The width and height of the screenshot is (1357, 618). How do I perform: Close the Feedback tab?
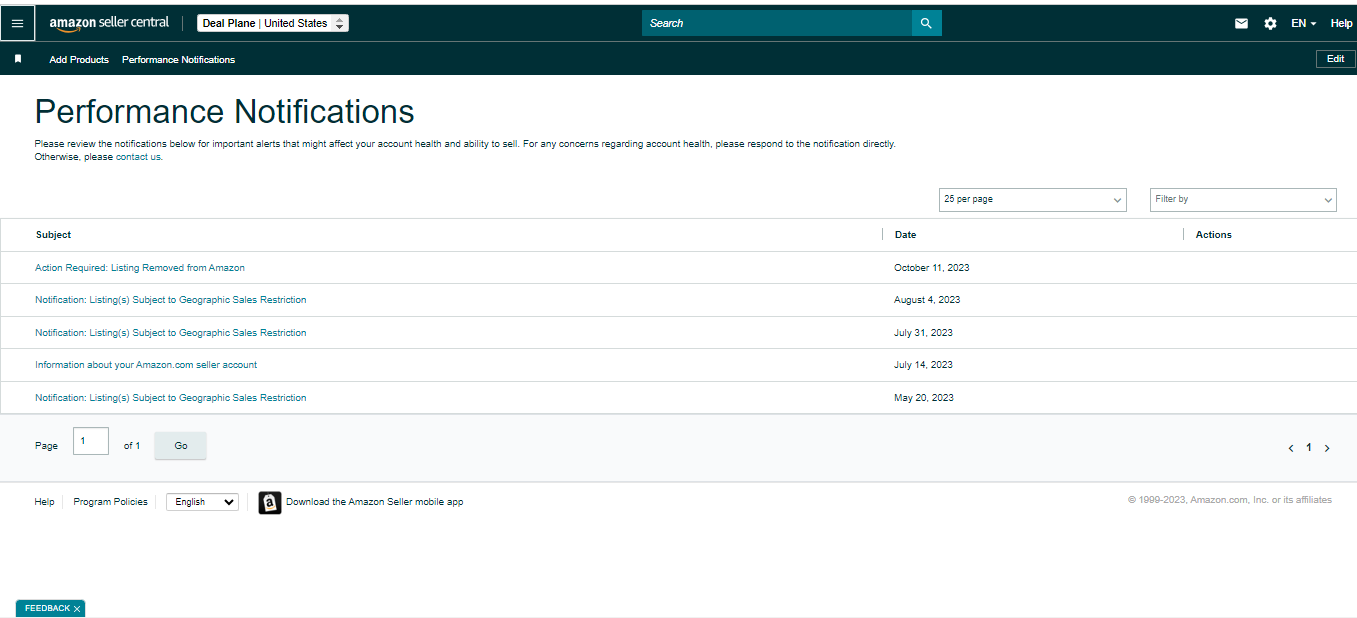pyautogui.click(x=77, y=609)
